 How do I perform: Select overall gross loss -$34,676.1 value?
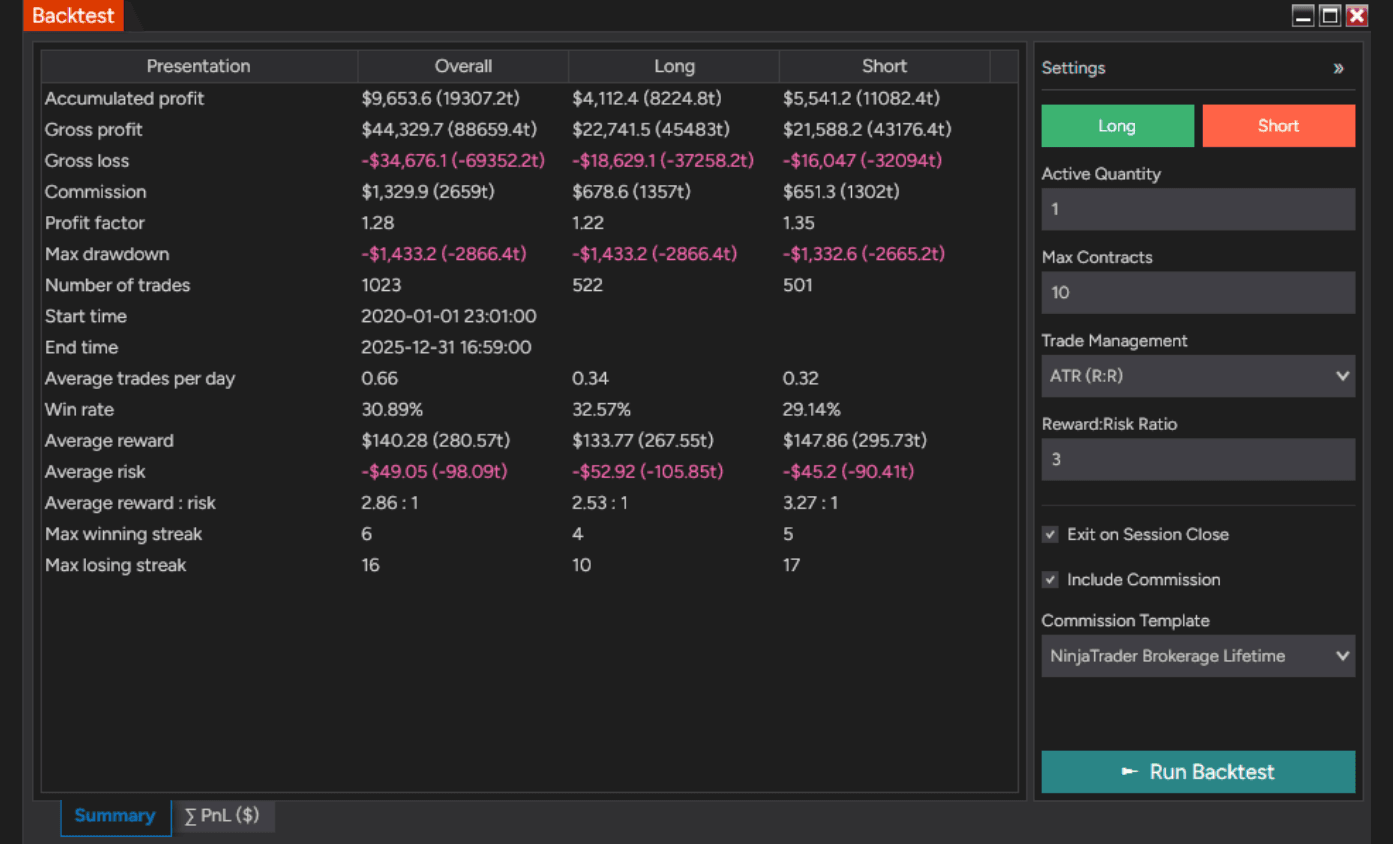click(x=453, y=161)
